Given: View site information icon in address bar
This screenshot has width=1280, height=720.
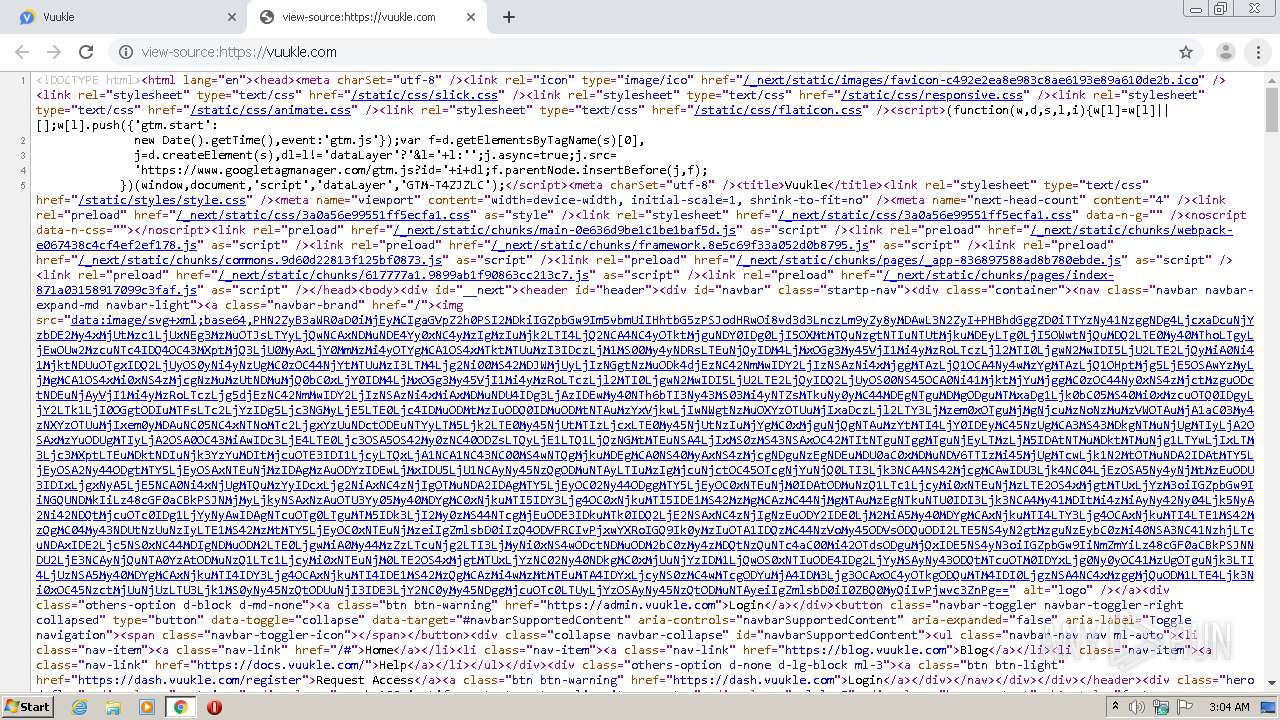Looking at the screenshot, I should coord(126,52).
